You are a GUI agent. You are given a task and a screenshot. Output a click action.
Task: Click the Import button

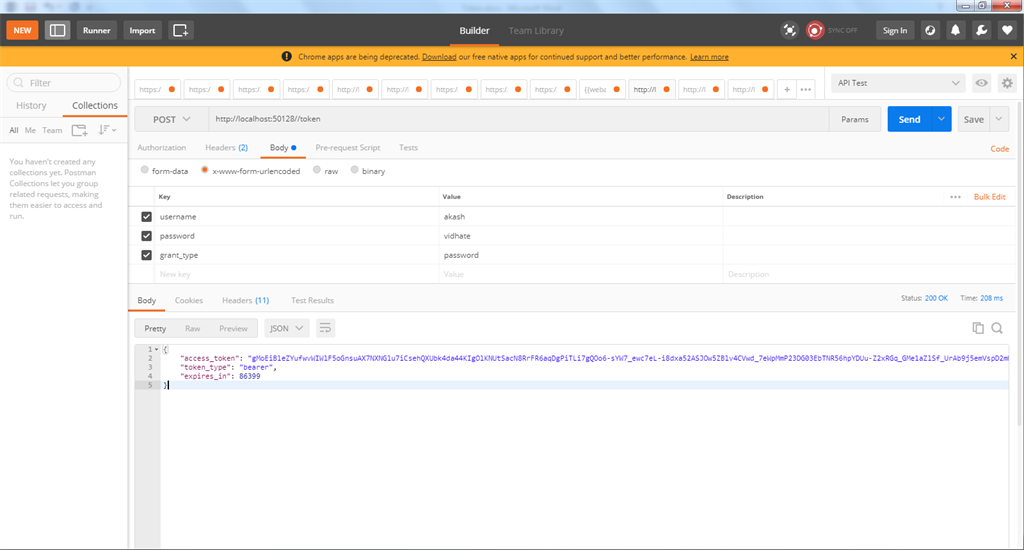pyautogui.click(x=142, y=30)
